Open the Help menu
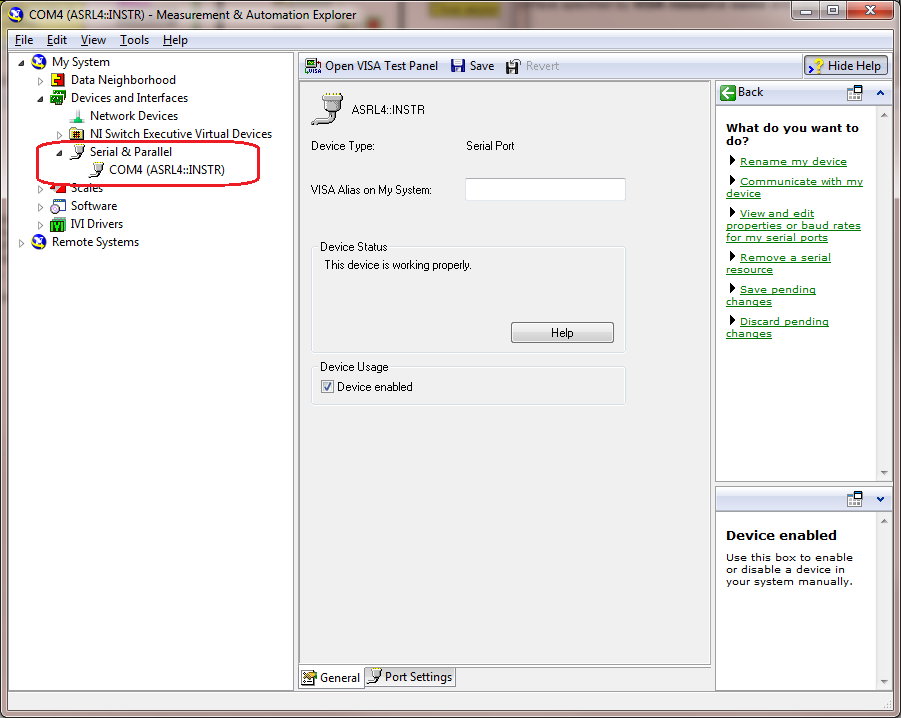Image resolution: width=901 pixels, height=718 pixels. pyautogui.click(x=175, y=40)
